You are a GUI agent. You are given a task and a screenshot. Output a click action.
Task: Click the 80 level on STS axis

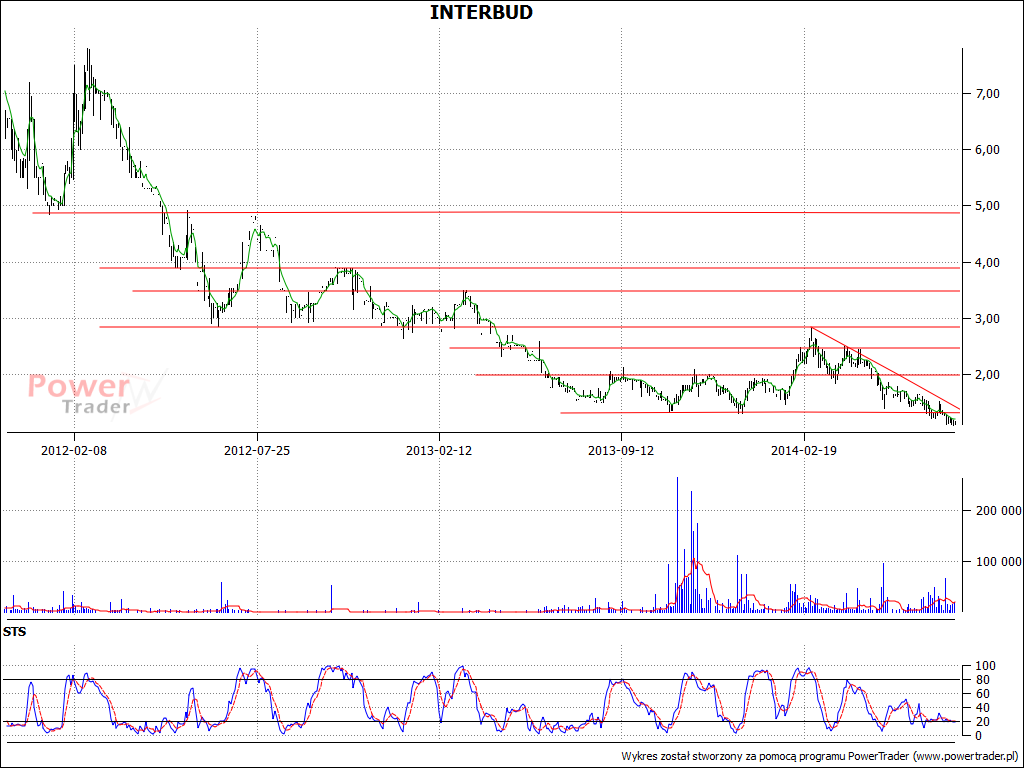[982, 680]
